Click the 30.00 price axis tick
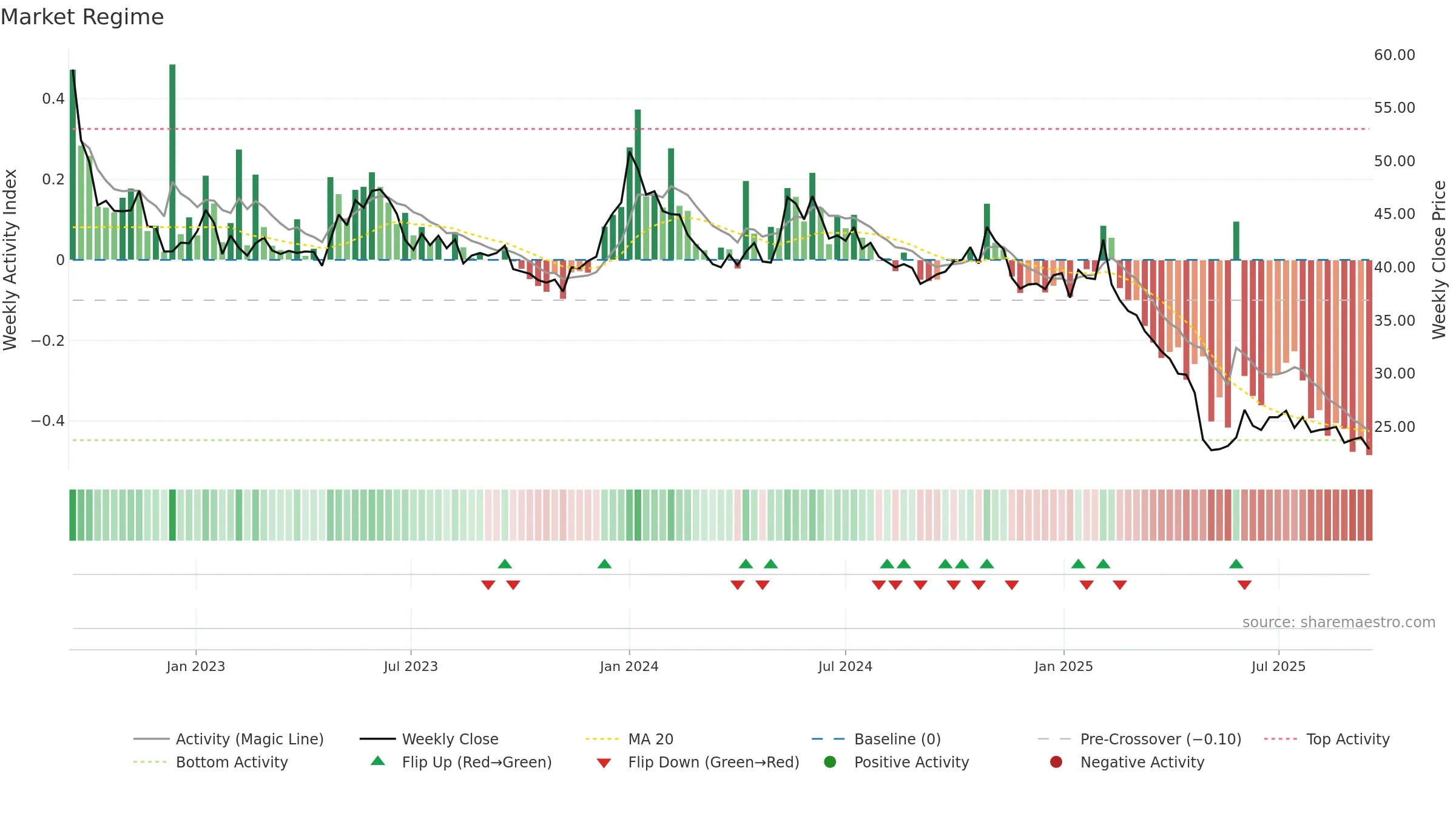1456x819 pixels. 1395,373
